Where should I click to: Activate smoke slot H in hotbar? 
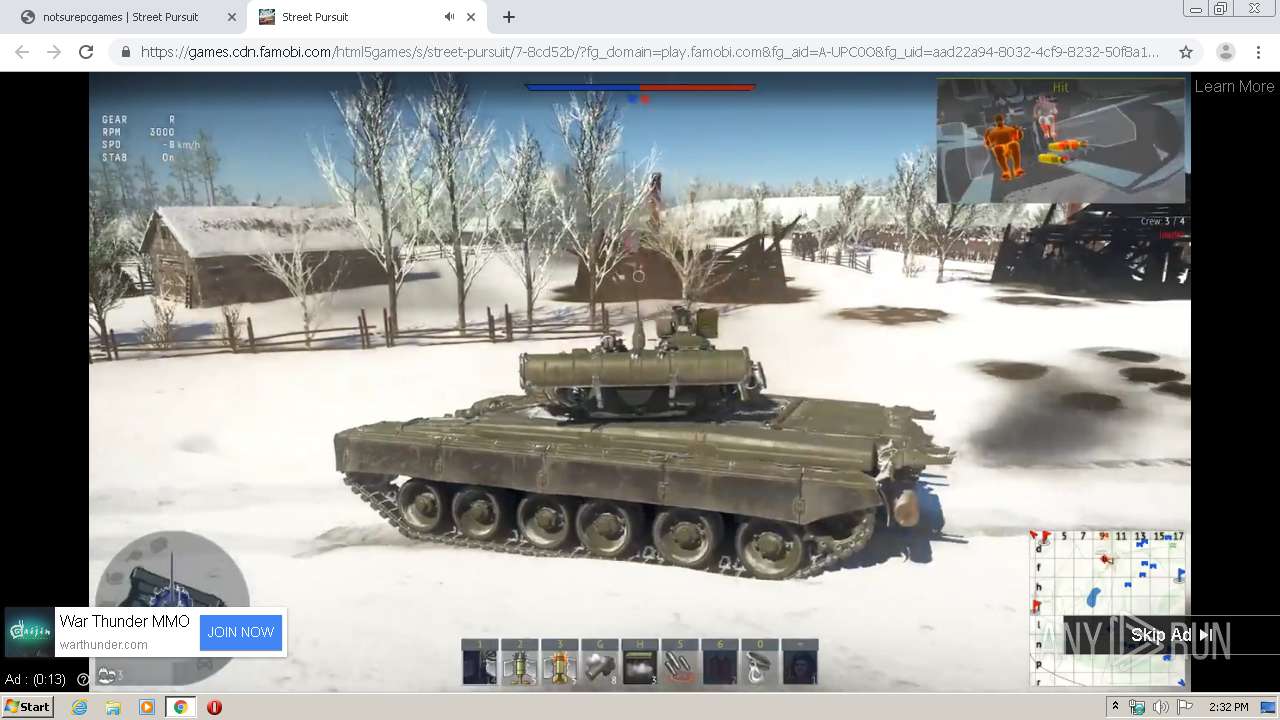click(640, 662)
